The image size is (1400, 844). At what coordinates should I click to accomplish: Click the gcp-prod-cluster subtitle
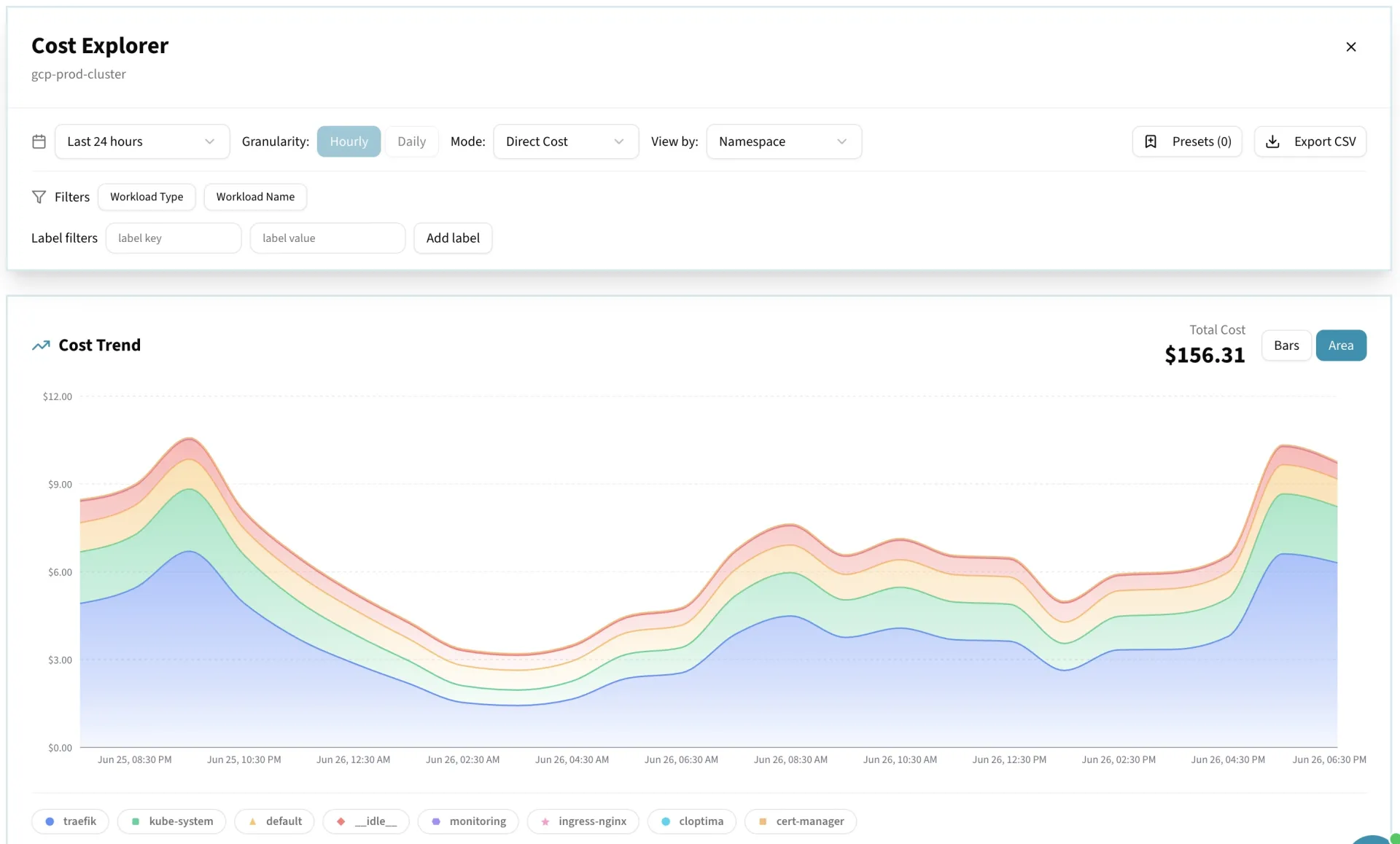[x=79, y=74]
